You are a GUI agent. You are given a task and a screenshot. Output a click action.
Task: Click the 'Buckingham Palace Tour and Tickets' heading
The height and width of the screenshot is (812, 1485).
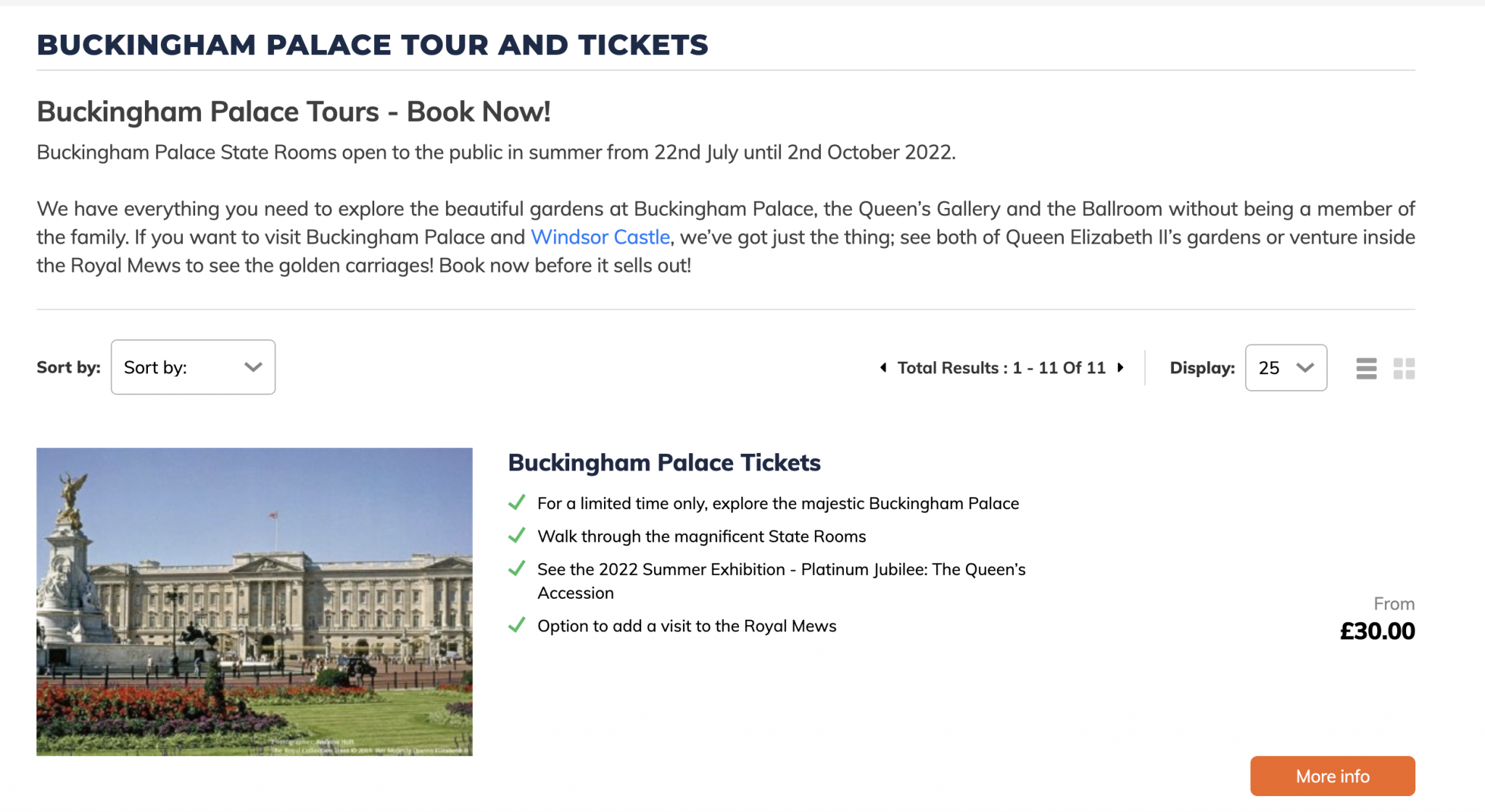373,45
